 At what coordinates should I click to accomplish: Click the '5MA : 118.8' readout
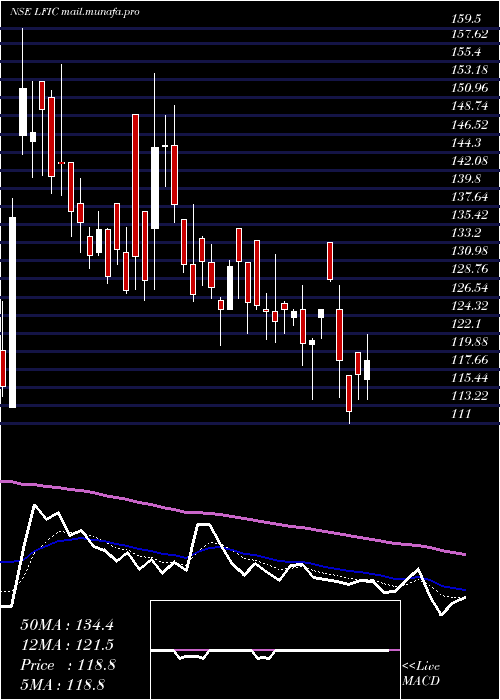pos(63,685)
